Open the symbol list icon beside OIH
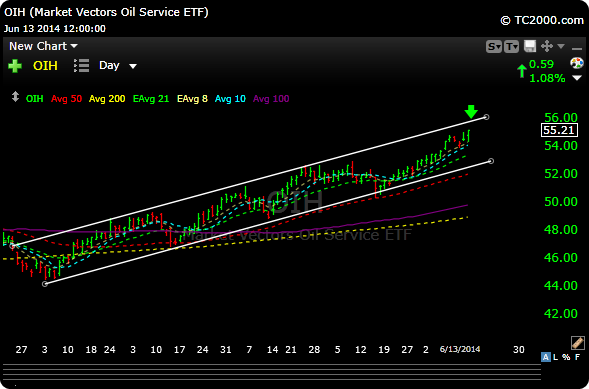The image size is (589, 389). coord(82,66)
